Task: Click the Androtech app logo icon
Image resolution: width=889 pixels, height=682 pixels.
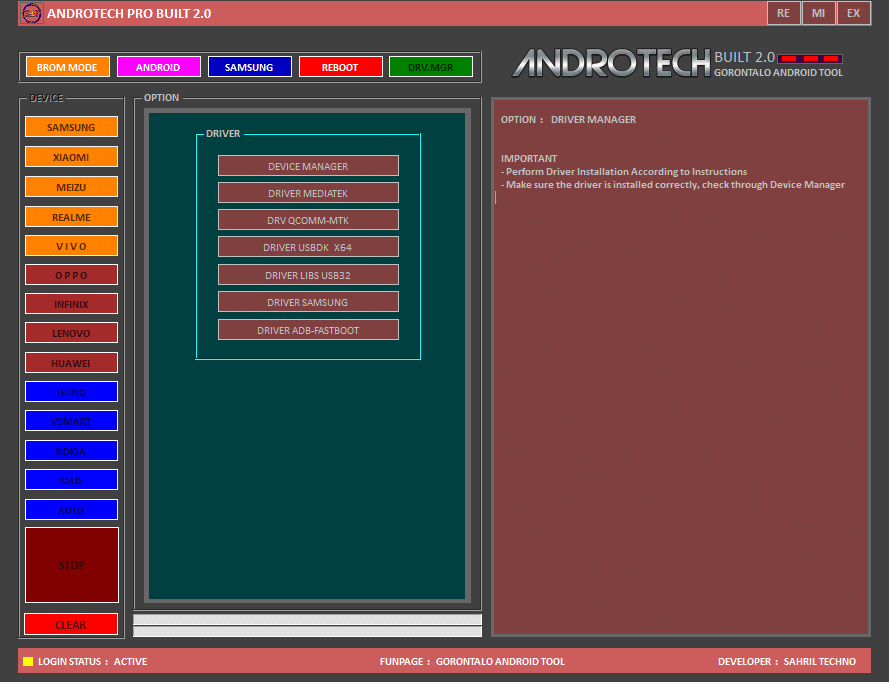Action: [x=31, y=13]
